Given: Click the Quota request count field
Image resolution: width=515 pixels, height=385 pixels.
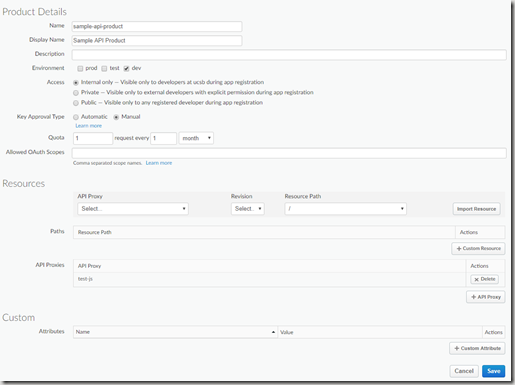Looking at the screenshot, I should [93, 138].
